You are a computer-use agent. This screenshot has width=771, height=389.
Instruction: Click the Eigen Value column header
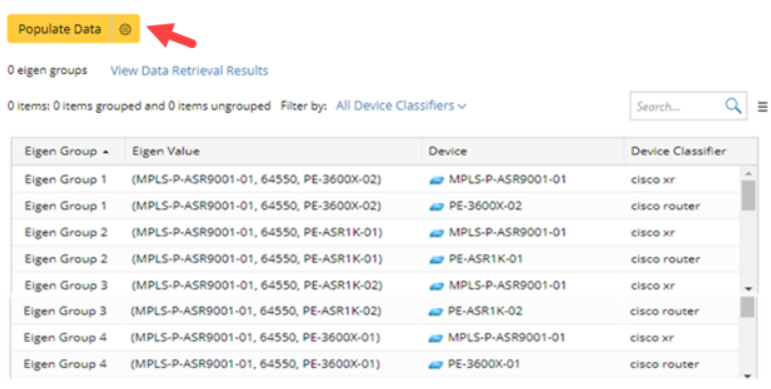click(166, 151)
